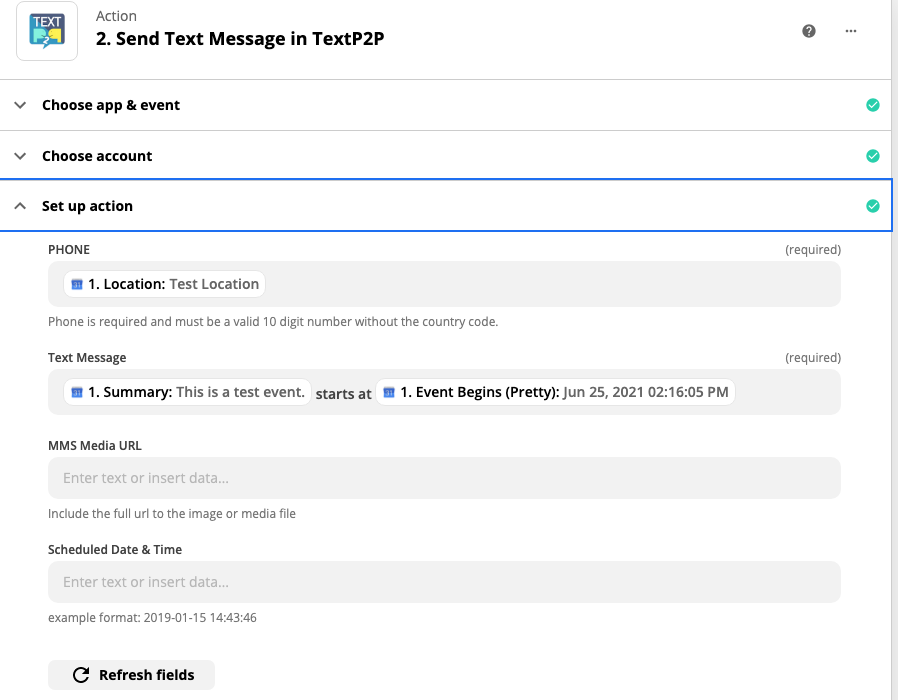
Task: Select the Location: Test Location pill
Action: click(x=164, y=284)
